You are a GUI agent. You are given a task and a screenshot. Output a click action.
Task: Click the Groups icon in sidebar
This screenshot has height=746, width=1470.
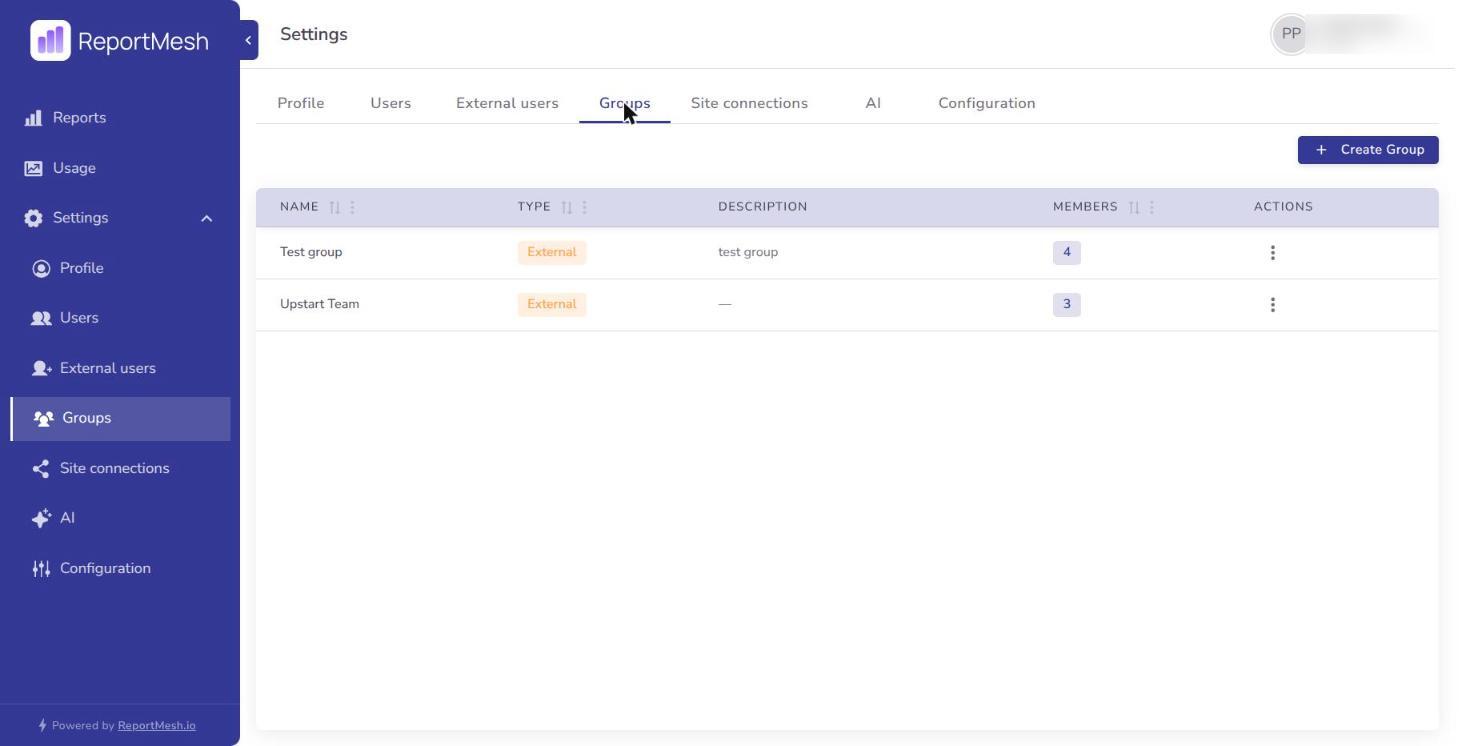click(43, 418)
